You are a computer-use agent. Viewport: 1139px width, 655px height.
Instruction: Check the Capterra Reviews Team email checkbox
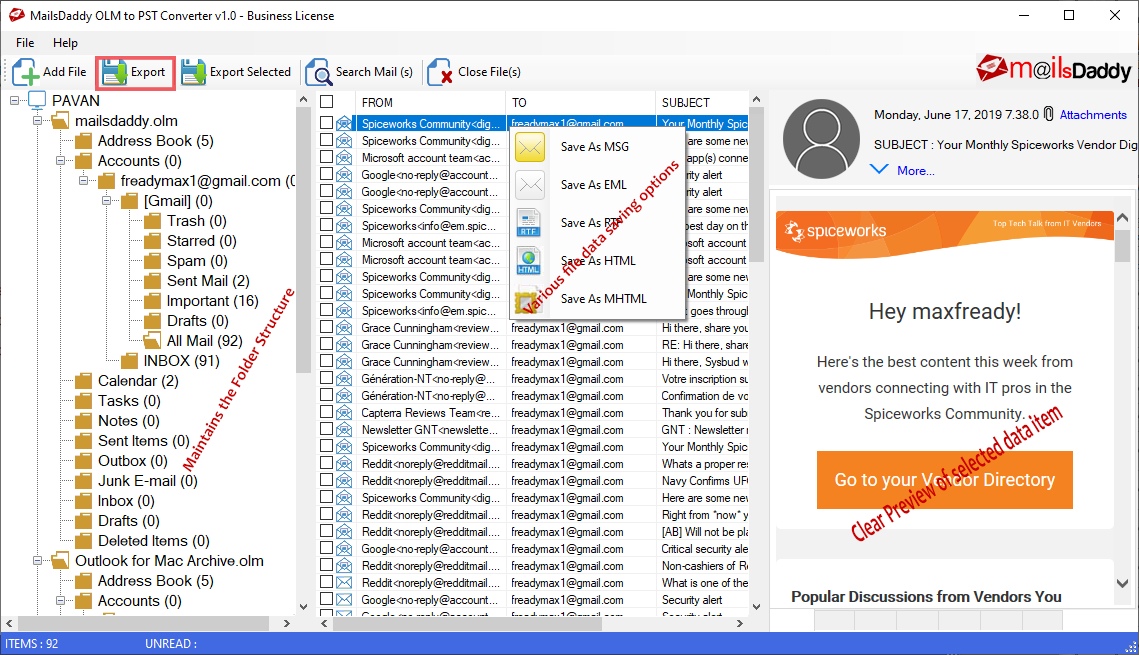click(327, 412)
